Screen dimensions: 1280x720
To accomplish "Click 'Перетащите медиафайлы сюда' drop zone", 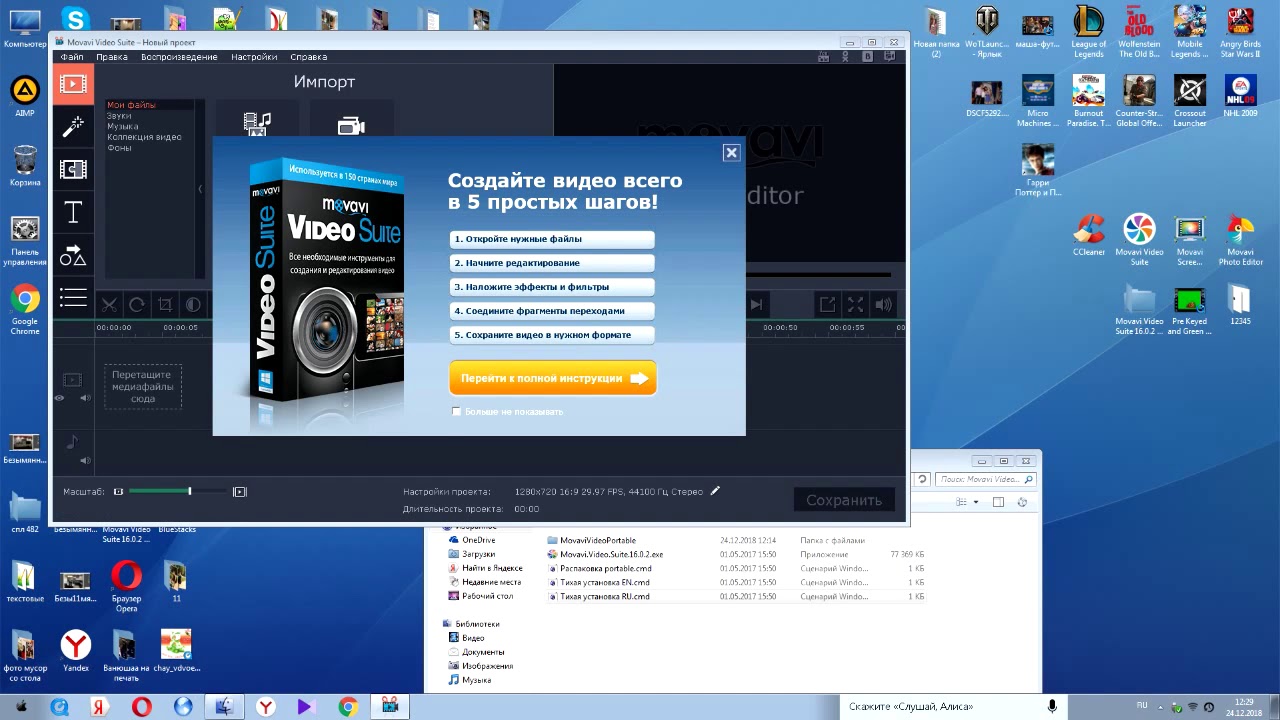I will 142,386.
